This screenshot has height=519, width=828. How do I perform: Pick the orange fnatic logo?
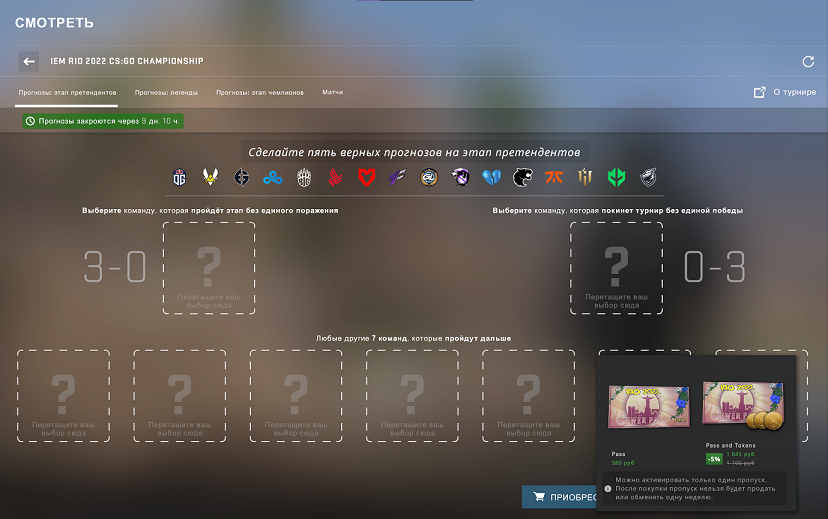pos(554,177)
